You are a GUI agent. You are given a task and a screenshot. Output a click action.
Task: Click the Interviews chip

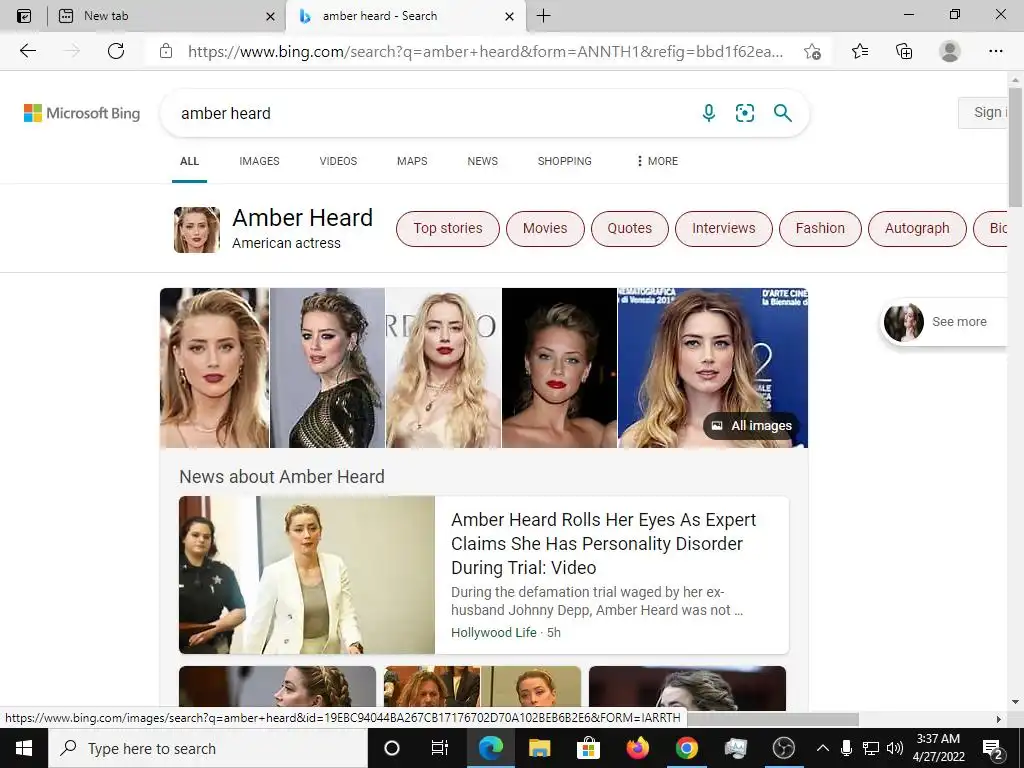724,229
